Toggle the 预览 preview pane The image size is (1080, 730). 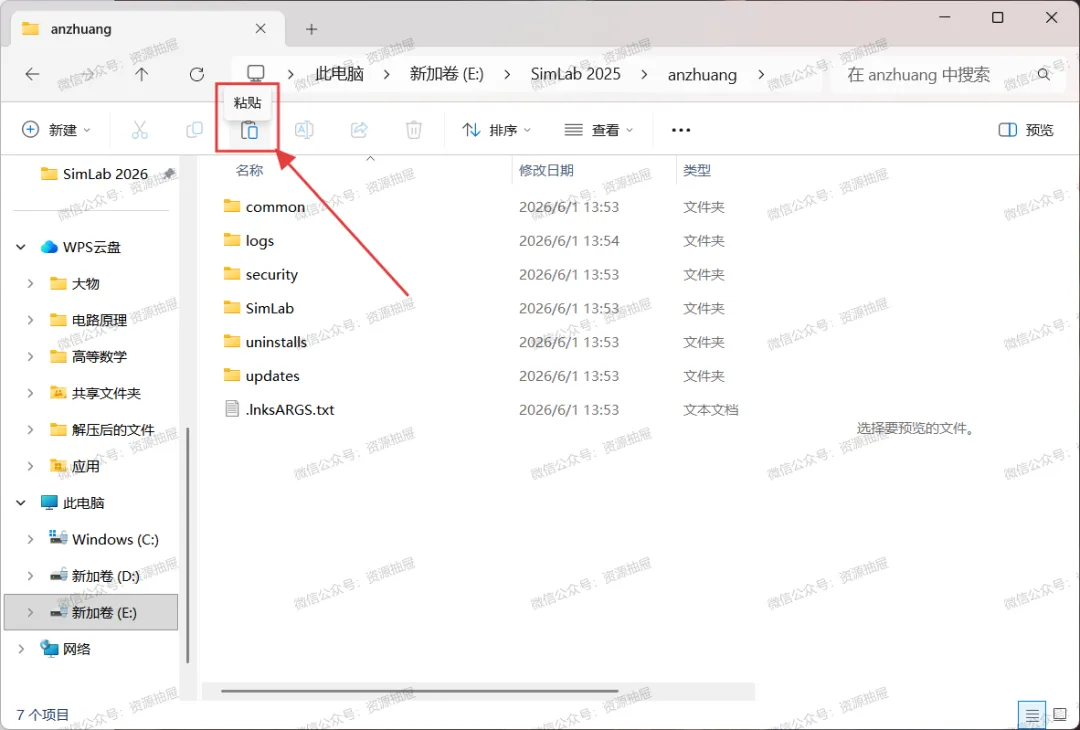click(x=1026, y=129)
